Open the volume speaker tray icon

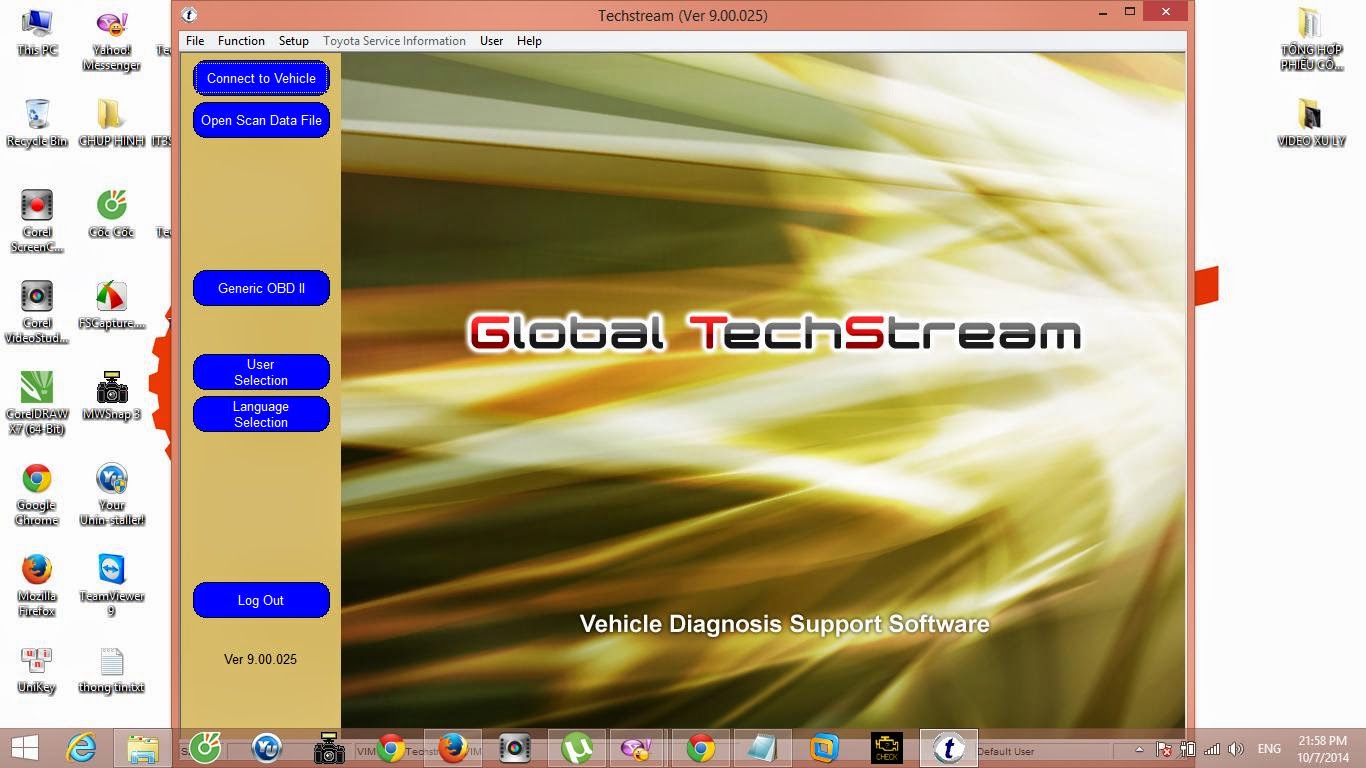pos(1236,749)
